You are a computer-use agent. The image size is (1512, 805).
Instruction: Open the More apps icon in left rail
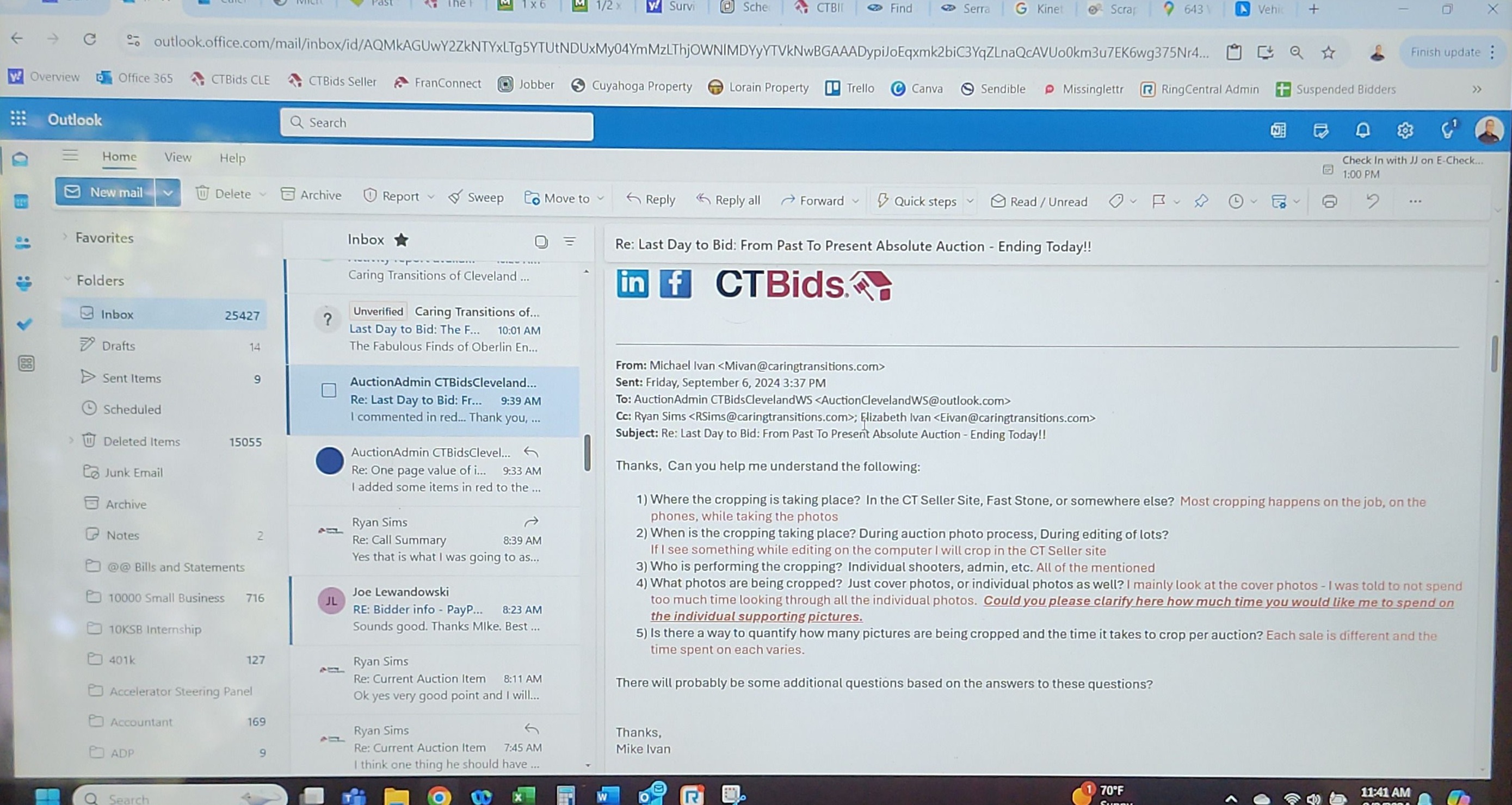pos(26,363)
